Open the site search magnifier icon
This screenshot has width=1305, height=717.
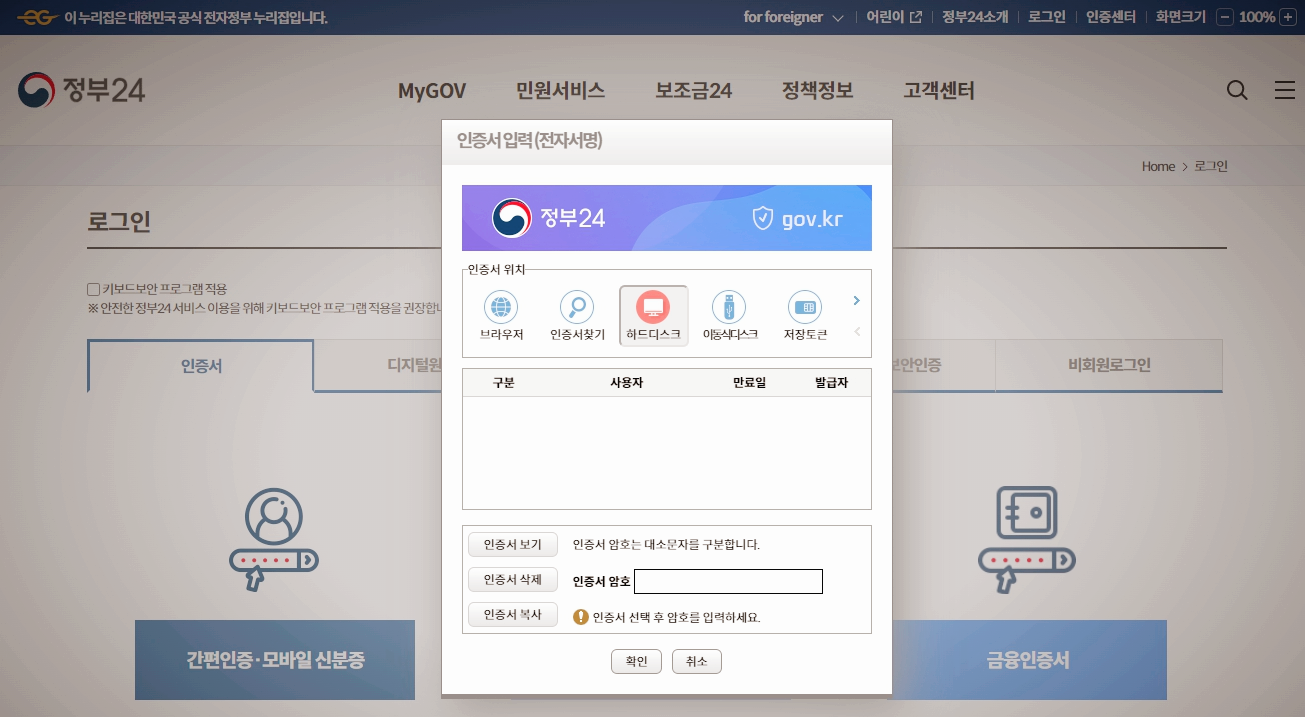coord(1237,90)
